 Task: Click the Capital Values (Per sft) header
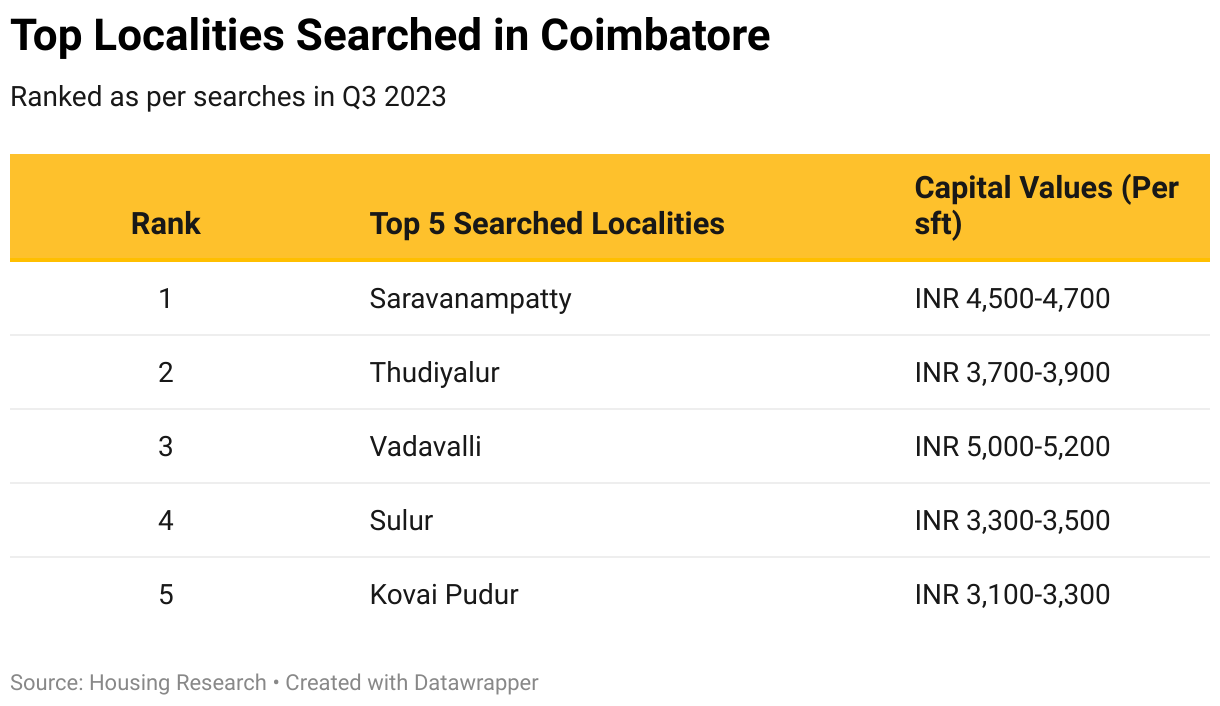pyautogui.click(x=1047, y=205)
